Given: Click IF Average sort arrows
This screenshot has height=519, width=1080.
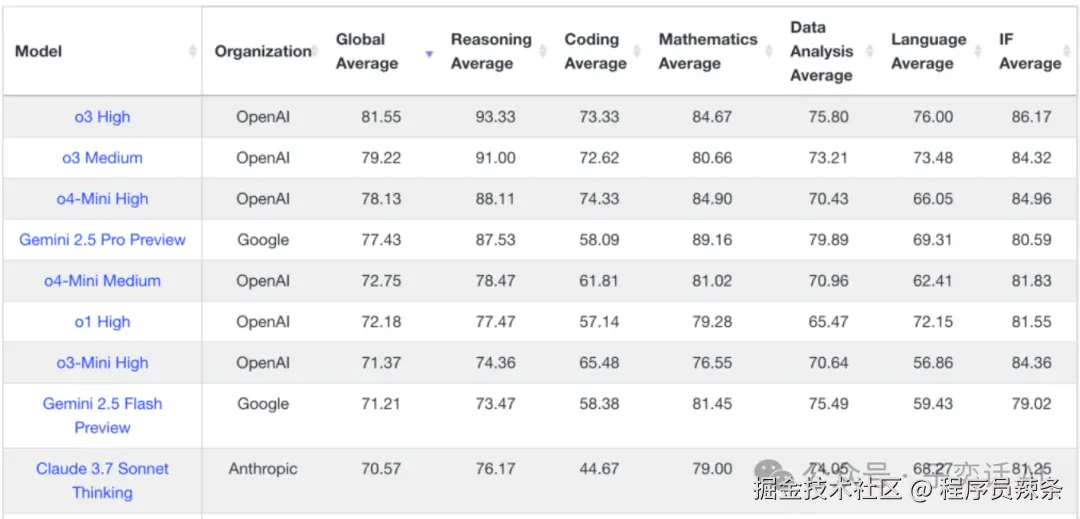Looking at the screenshot, I should [x=1068, y=52].
